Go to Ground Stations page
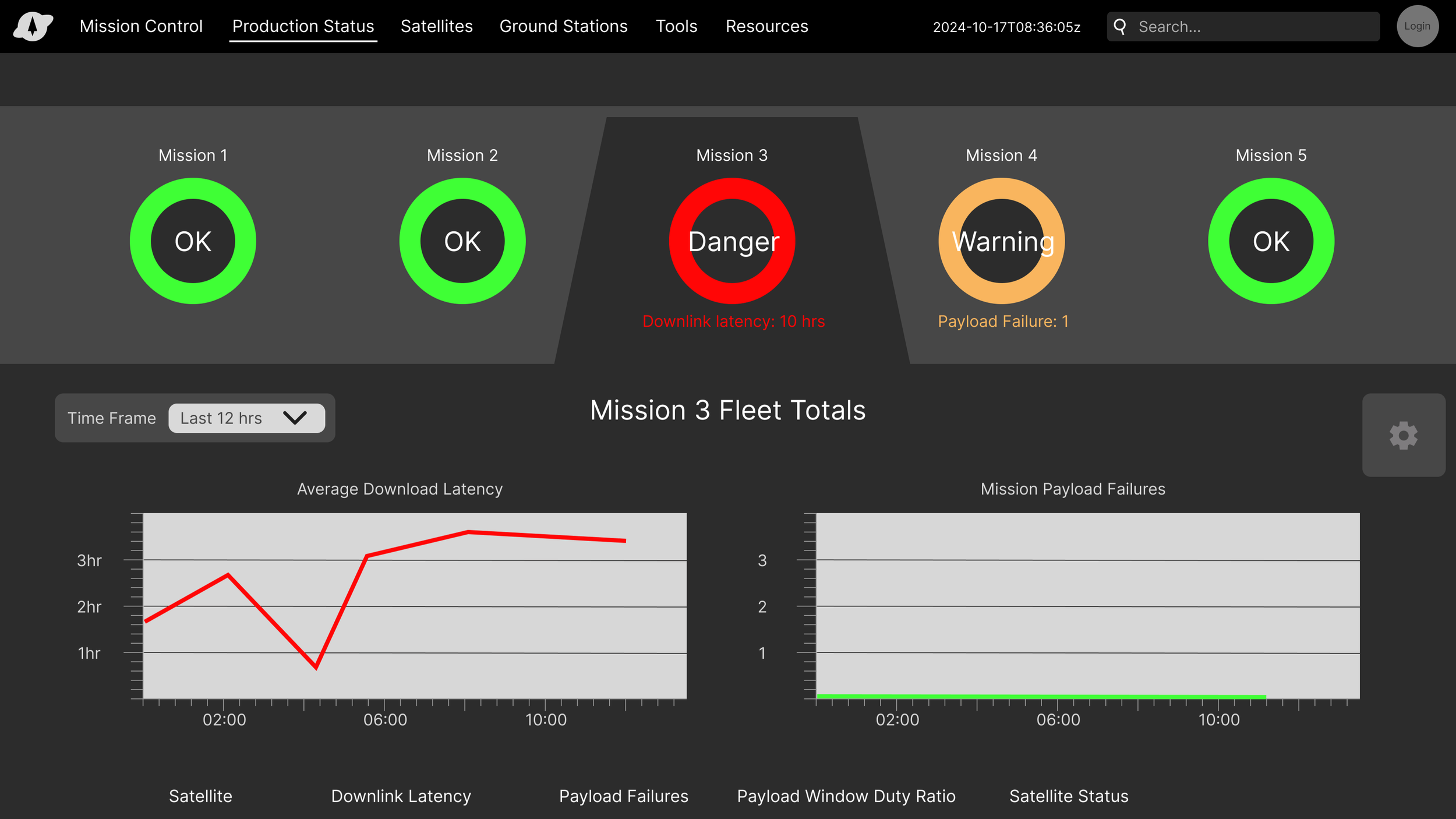The width and height of the screenshot is (1456, 819). click(x=563, y=26)
